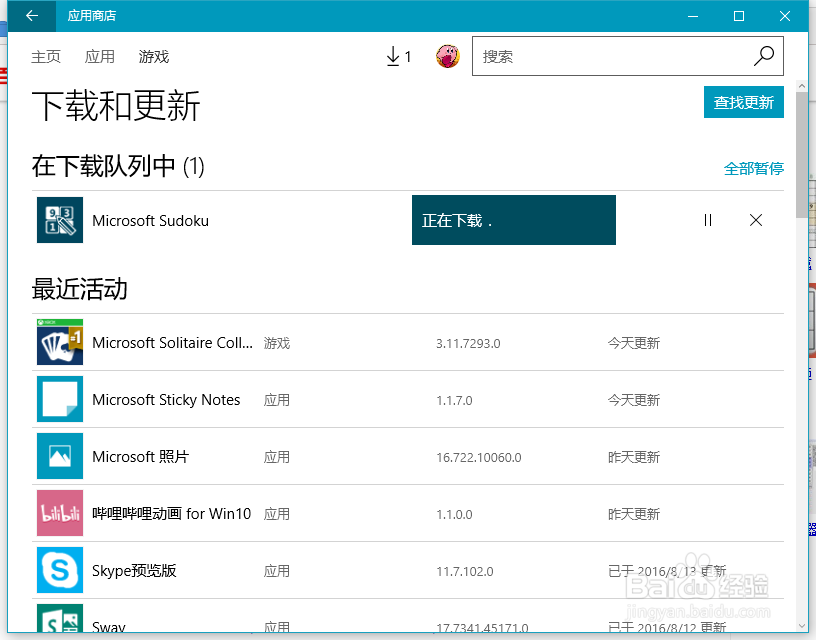Switch to the 游戏 tab
Image resolution: width=816 pixels, height=640 pixels.
[154, 56]
